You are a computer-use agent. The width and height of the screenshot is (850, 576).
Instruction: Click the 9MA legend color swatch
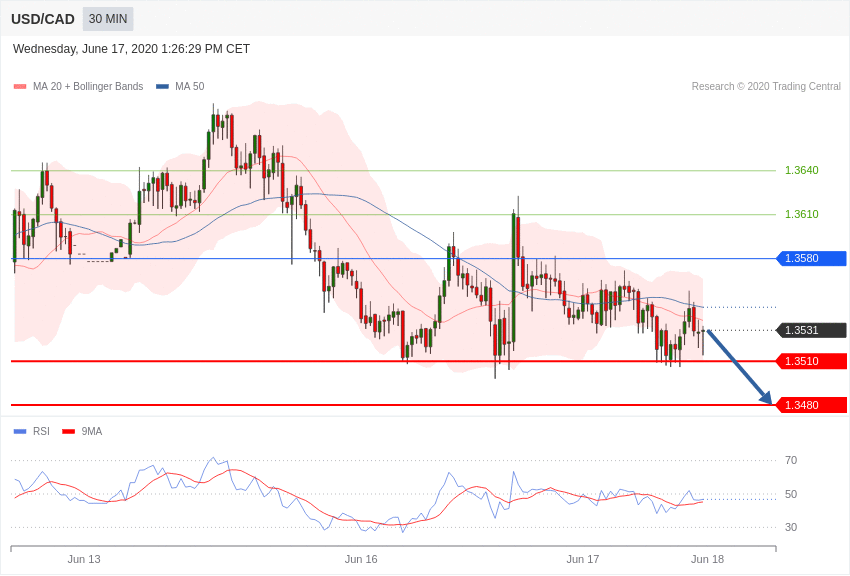click(69, 431)
